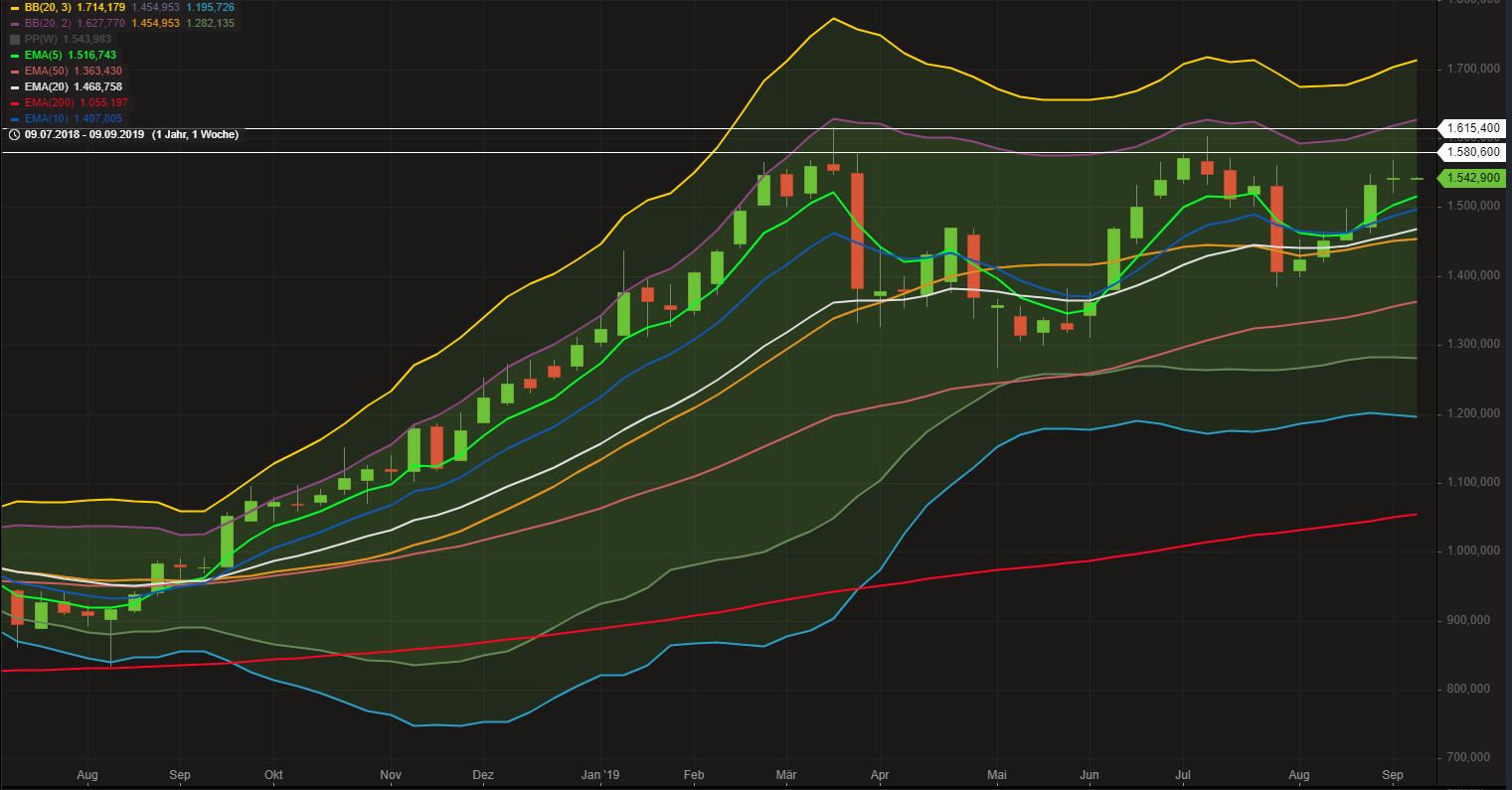
Task: Select the Sep label on the time axis
Action: [1393, 774]
